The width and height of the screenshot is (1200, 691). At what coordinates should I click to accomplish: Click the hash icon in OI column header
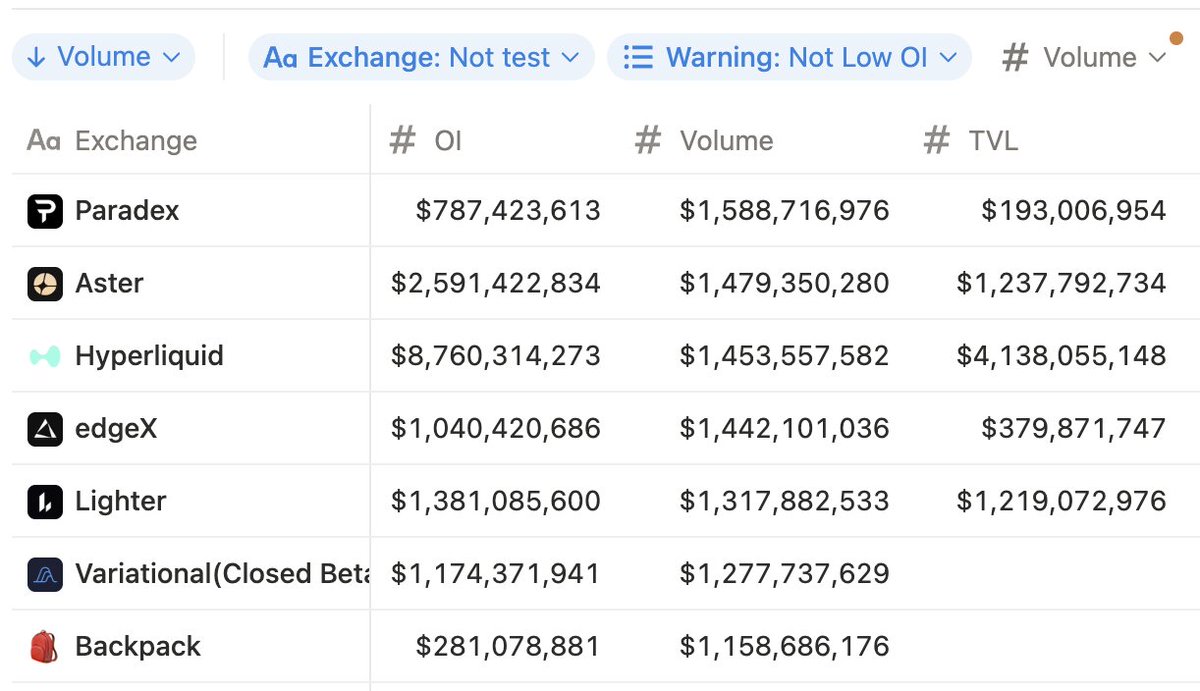click(402, 141)
